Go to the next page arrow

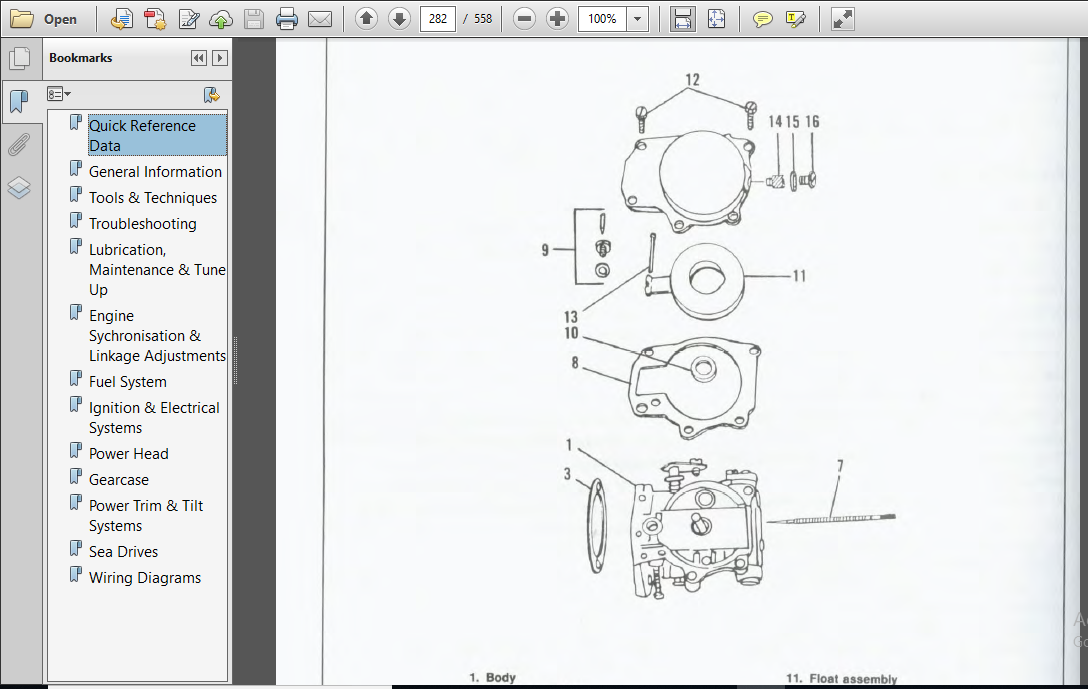pos(399,19)
